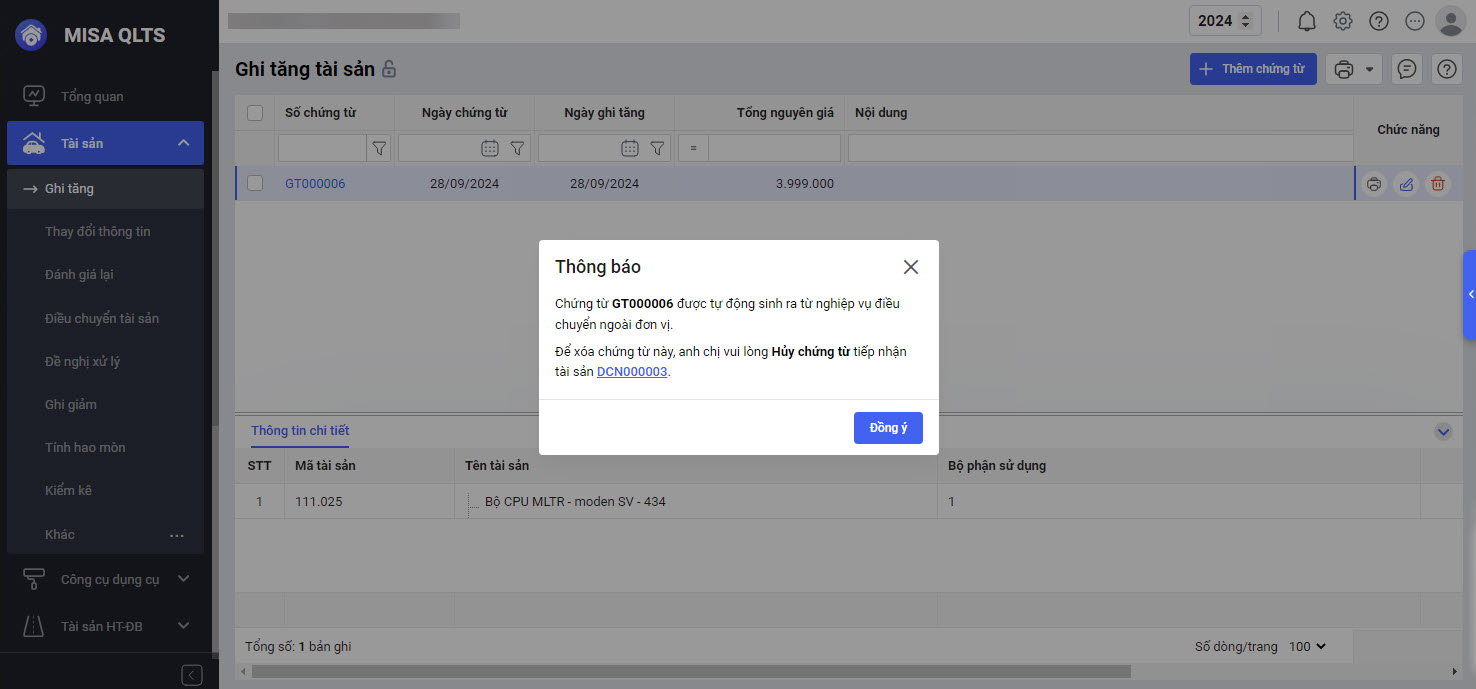The image size is (1476, 689).
Task: Check the box for row GT000006
Action: [x=255, y=184]
